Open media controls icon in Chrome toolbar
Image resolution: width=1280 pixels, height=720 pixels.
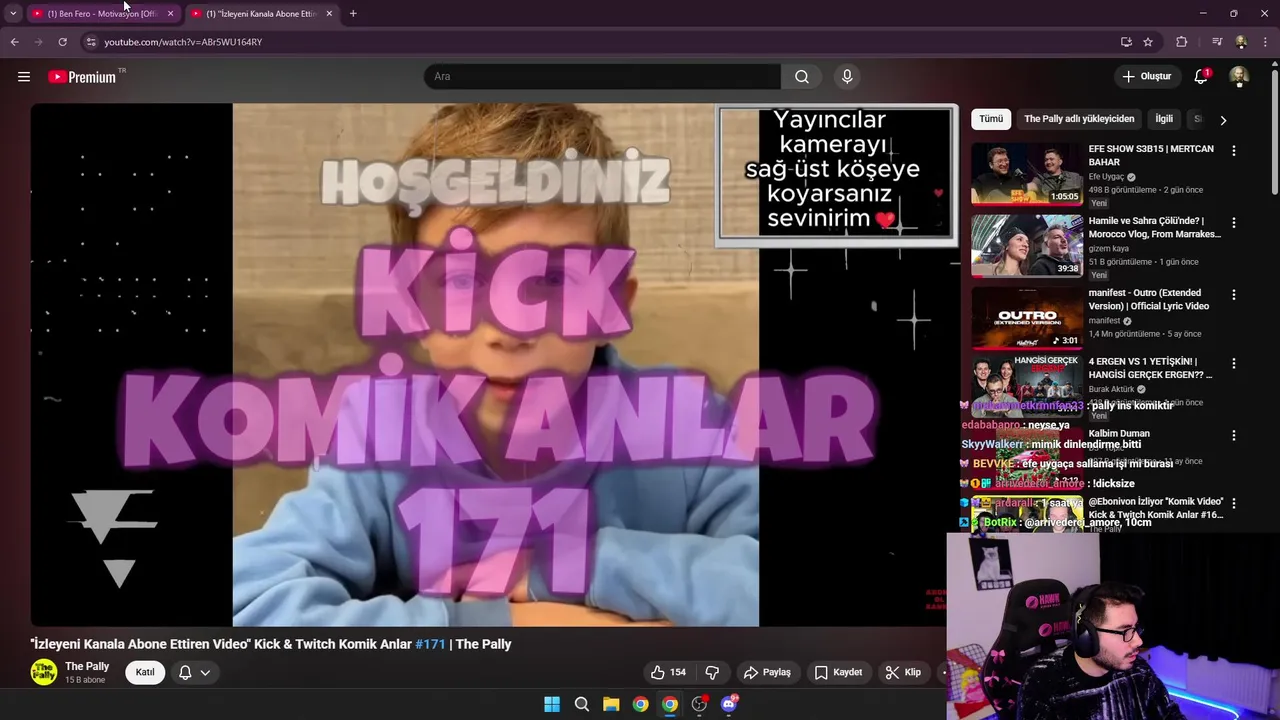[x=1217, y=42]
